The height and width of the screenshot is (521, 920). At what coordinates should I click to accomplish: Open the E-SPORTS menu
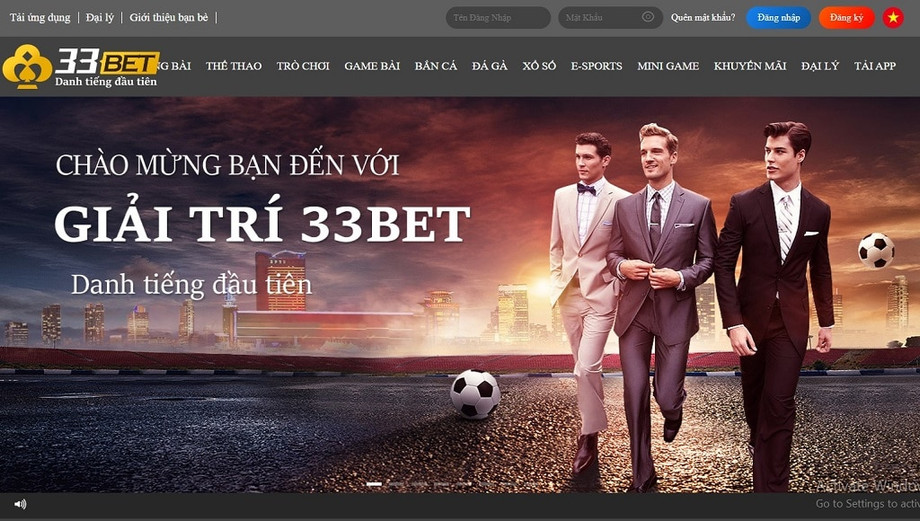[x=596, y=66]
